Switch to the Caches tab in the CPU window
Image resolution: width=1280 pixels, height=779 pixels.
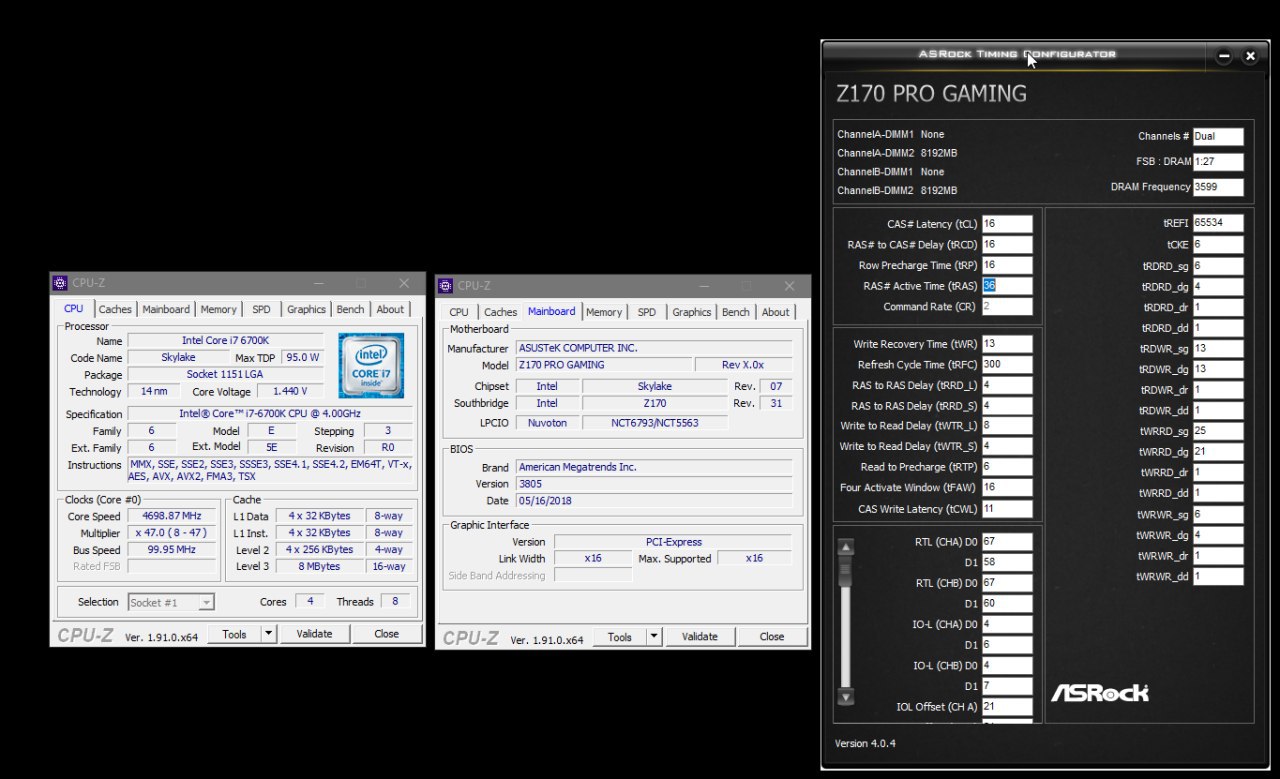pyautogui.click(x=115, y=309)
